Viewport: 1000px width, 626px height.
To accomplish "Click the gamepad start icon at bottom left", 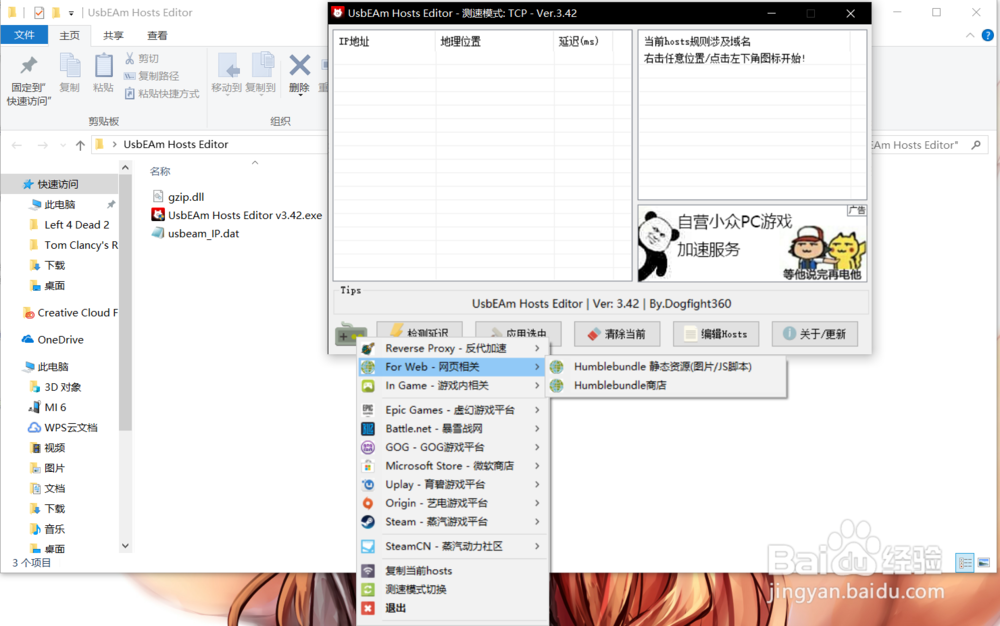I will (x=350, y=333).
